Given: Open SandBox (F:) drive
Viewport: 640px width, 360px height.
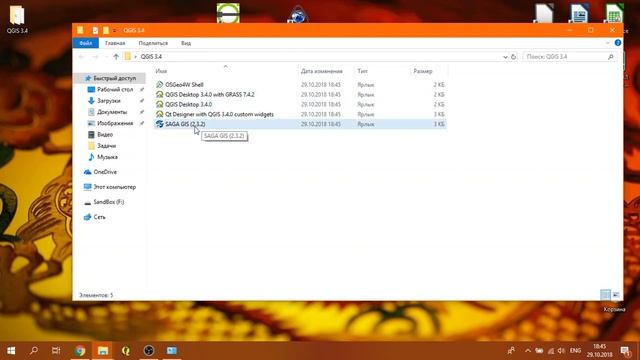Looking at the screenshot, I should 109,202.
